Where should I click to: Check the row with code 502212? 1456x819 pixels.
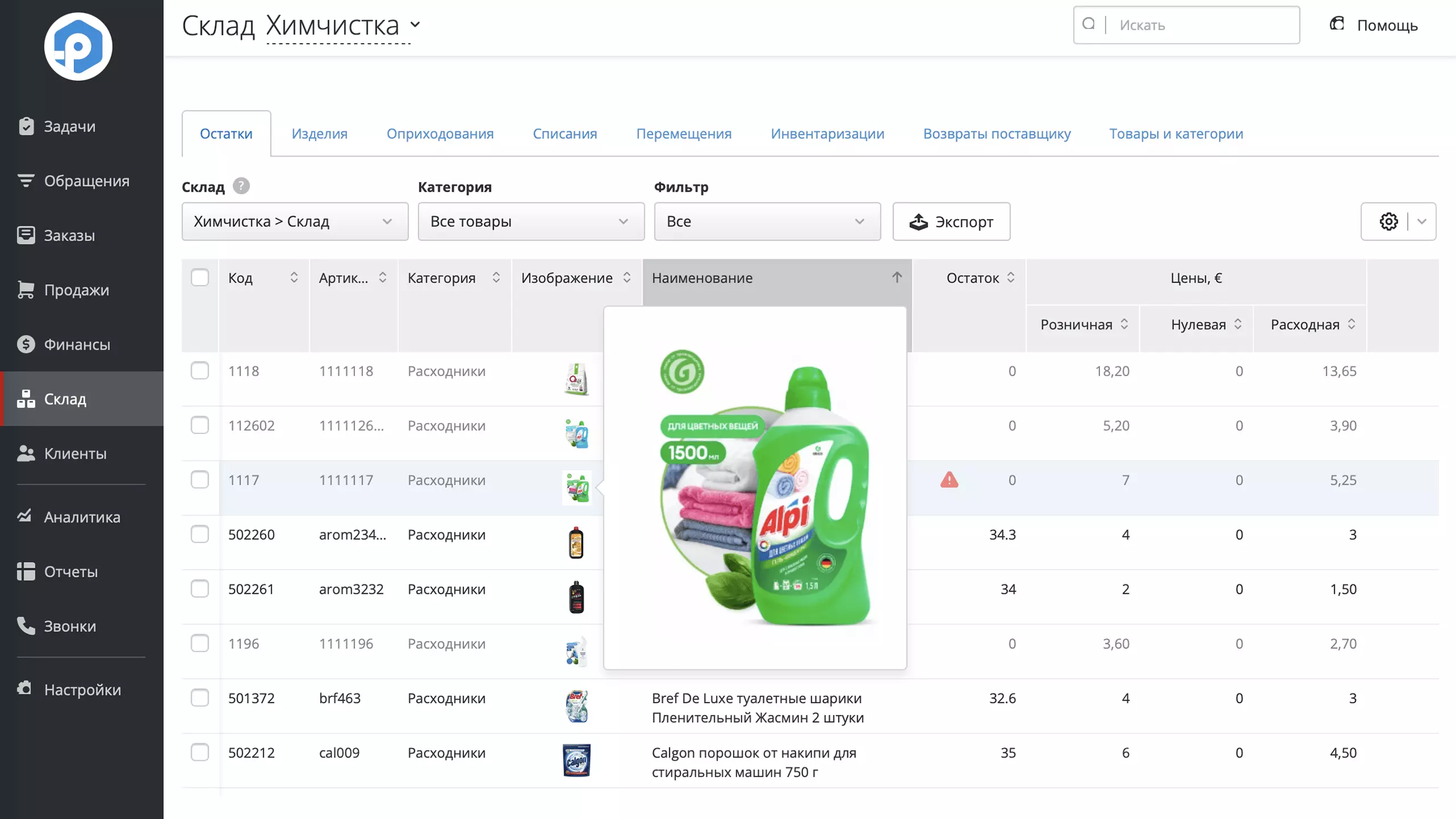200,752
